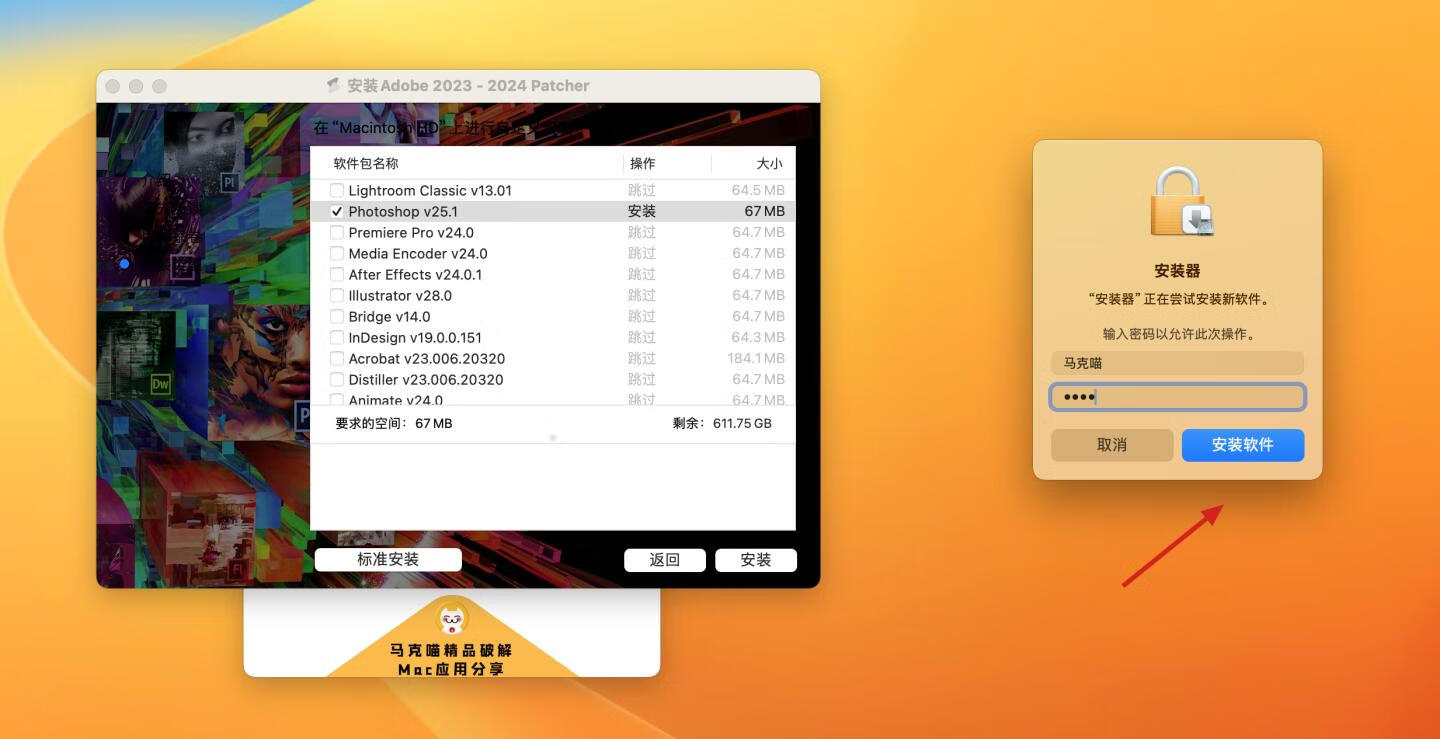Image resolution: width=1440 pixels, height=739 pixels.
Task: Tick the Lightroom Classic v13.01 checkbox
Action: coord(337,190)
